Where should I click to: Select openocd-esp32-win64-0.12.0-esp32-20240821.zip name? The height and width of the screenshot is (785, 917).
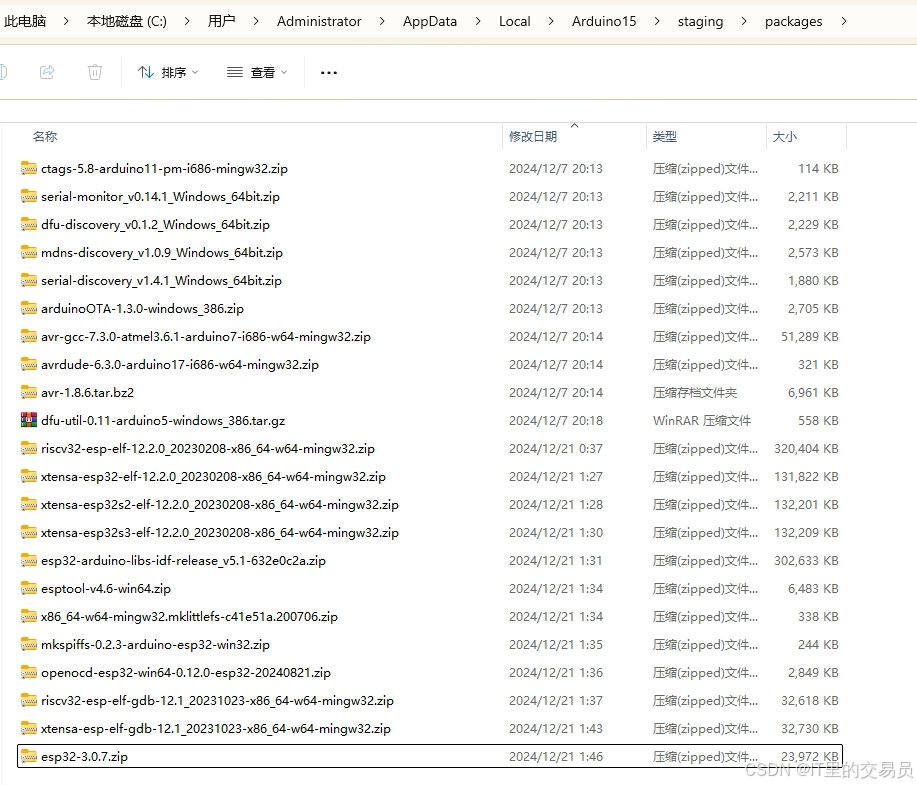[x=186, y=673]
